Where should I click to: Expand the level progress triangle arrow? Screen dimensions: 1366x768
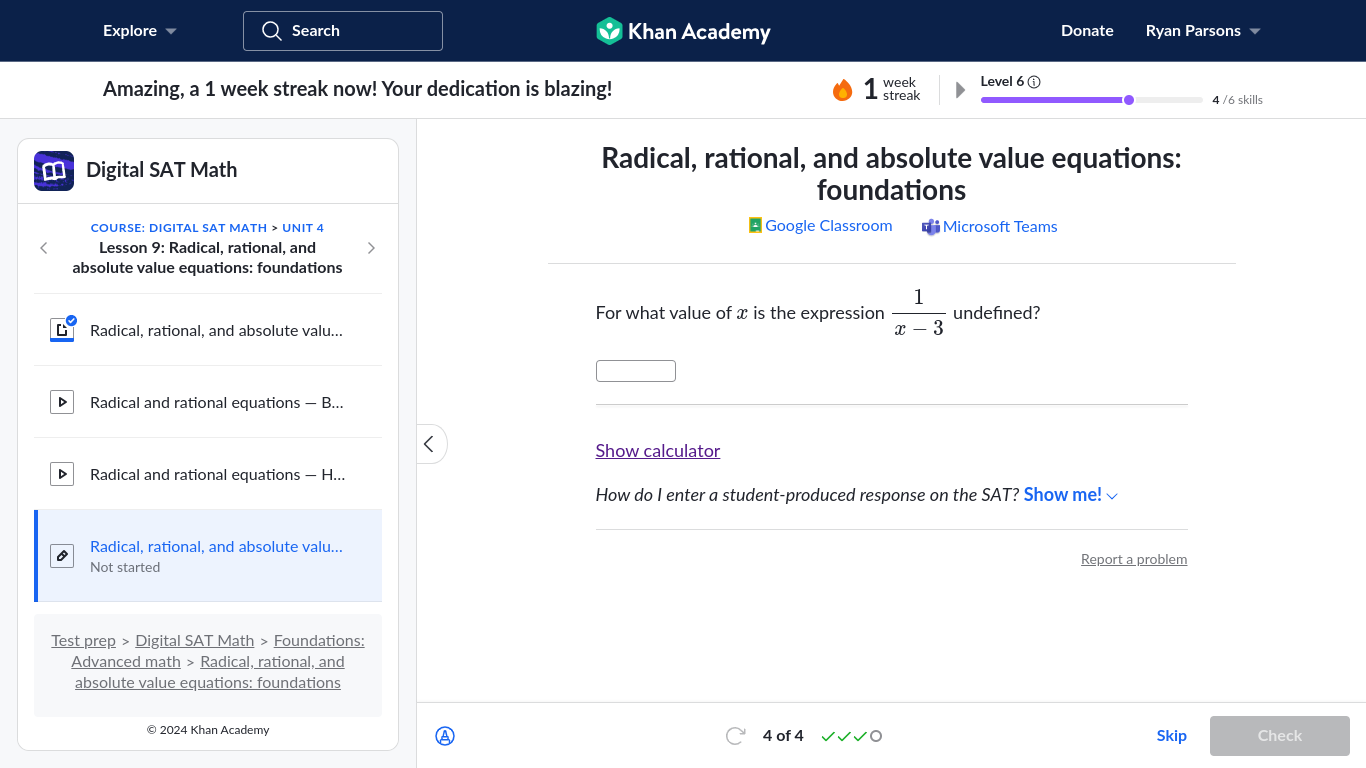pyautogui.click(x=961, y=90)
